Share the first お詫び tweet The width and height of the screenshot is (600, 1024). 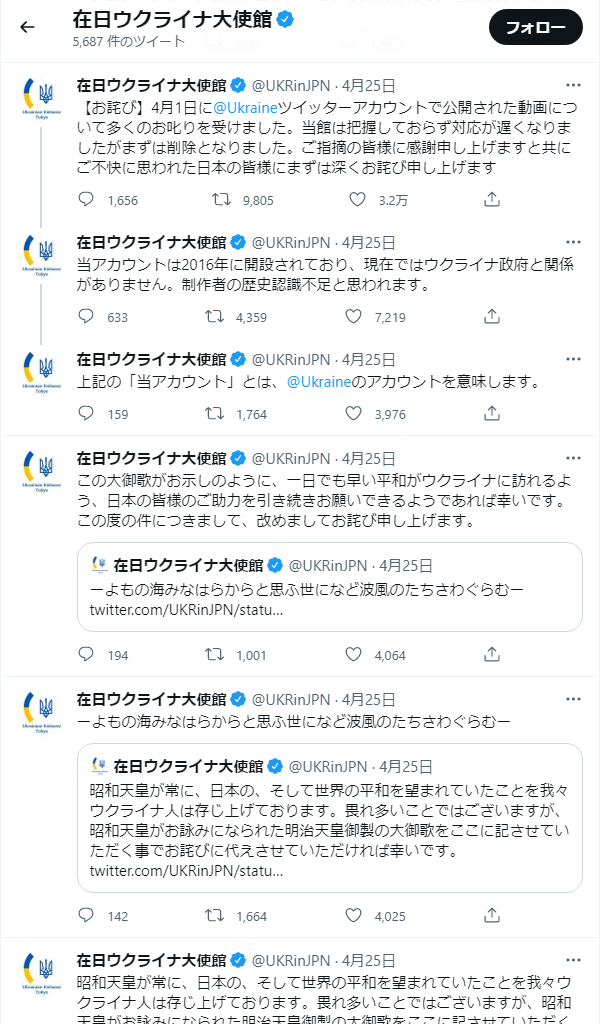tap(492, 199)
